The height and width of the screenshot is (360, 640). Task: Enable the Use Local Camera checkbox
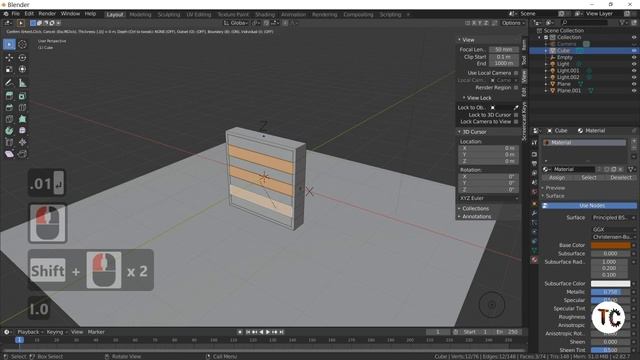click(516, 73)
